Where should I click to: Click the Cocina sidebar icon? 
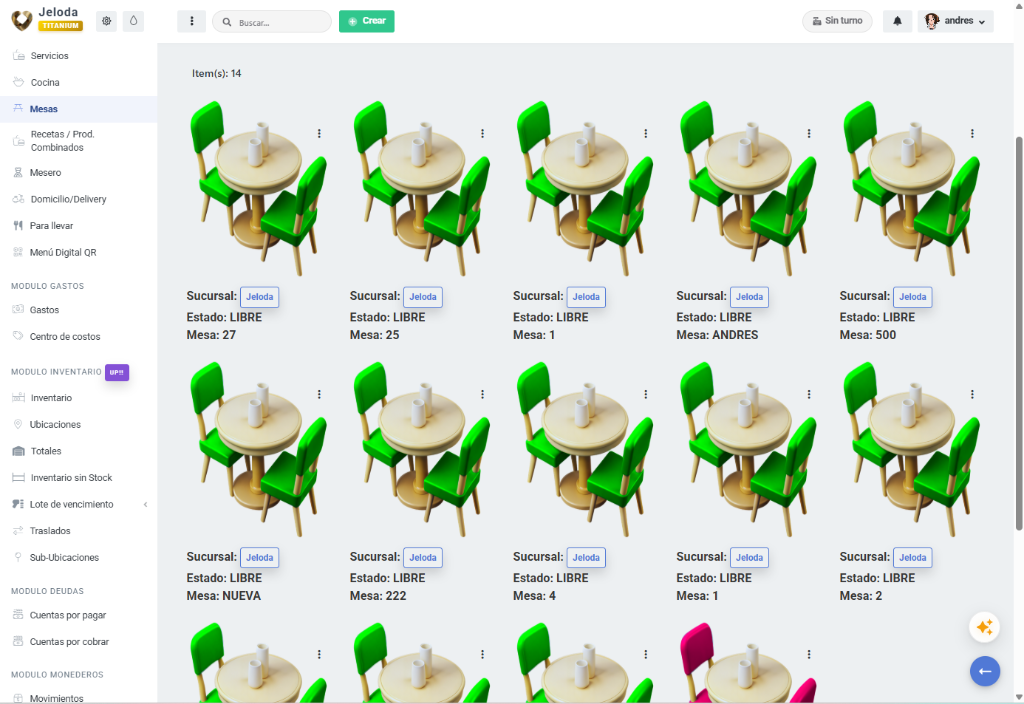(x=18, y=82)
